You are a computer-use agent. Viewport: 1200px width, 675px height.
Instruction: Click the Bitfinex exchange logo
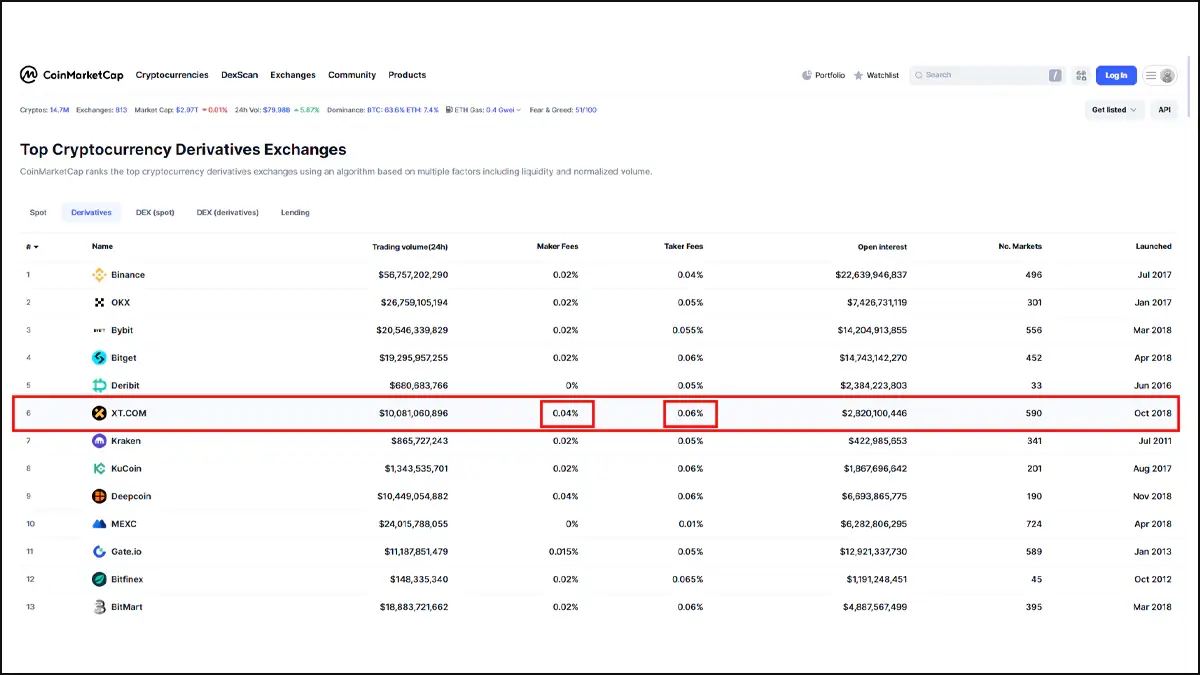click(99, 579)
